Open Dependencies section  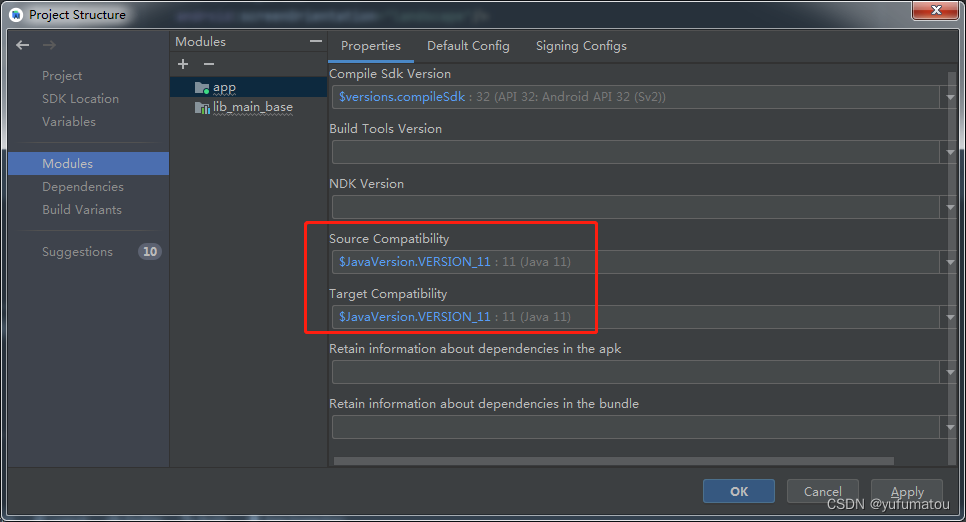[83, 187]
